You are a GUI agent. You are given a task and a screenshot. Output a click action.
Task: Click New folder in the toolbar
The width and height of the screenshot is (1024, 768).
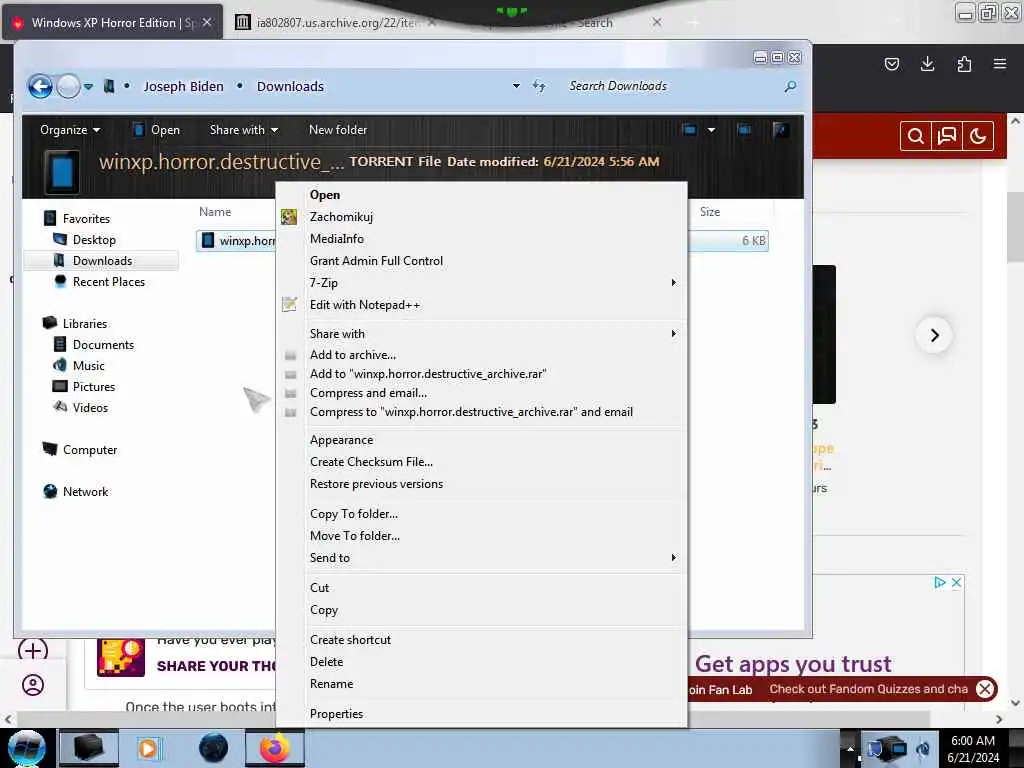[338, 130]
